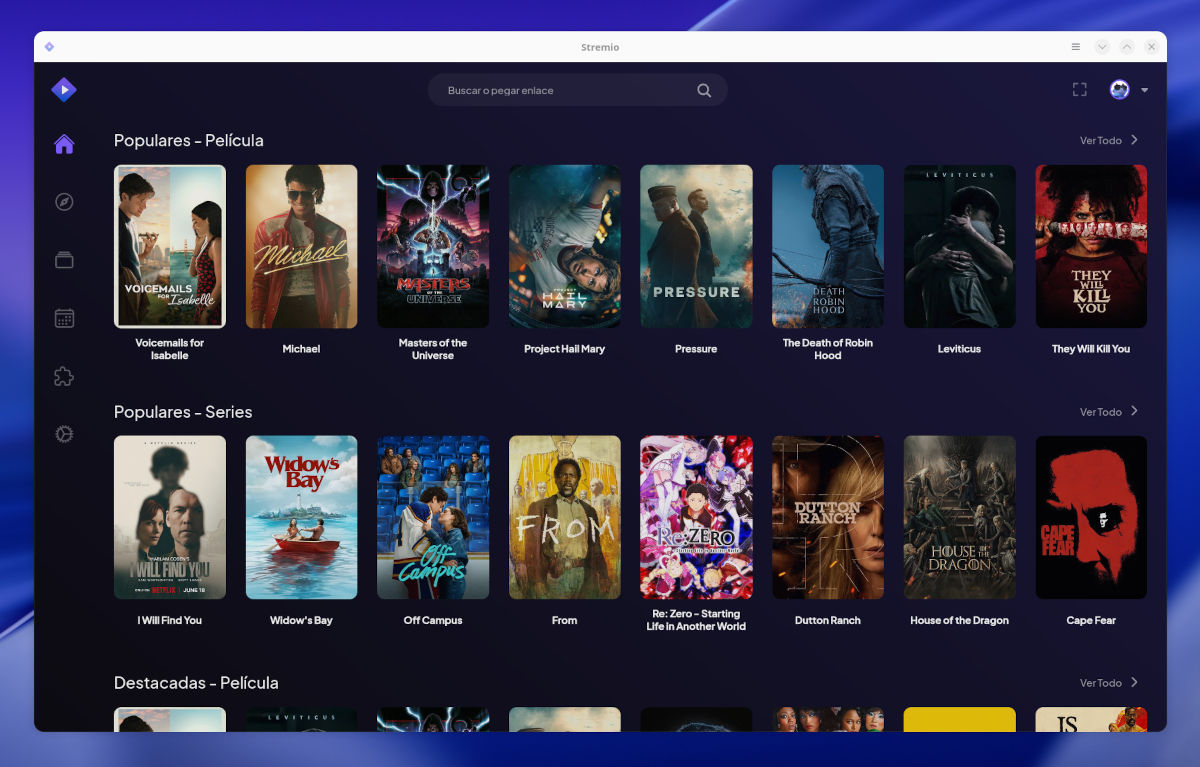
Task: Open Voicemails for Isabelle poster
Action: click(170, 246)
